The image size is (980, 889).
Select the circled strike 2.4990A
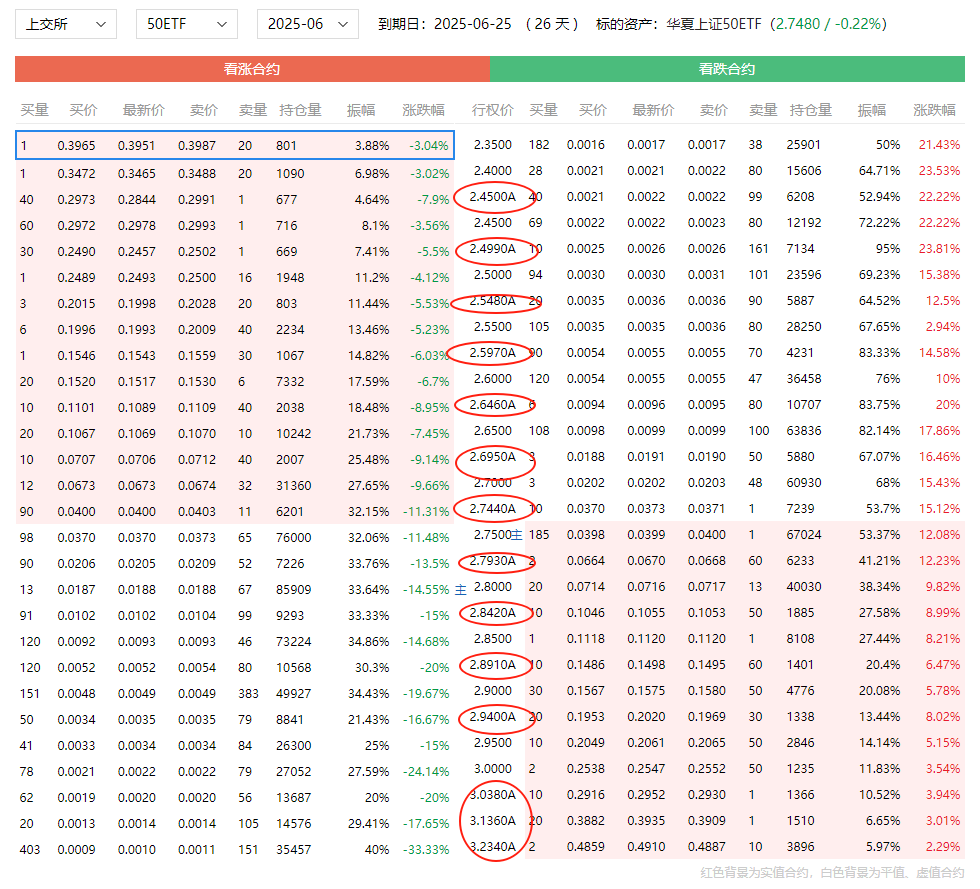click(x=493, y=249)
